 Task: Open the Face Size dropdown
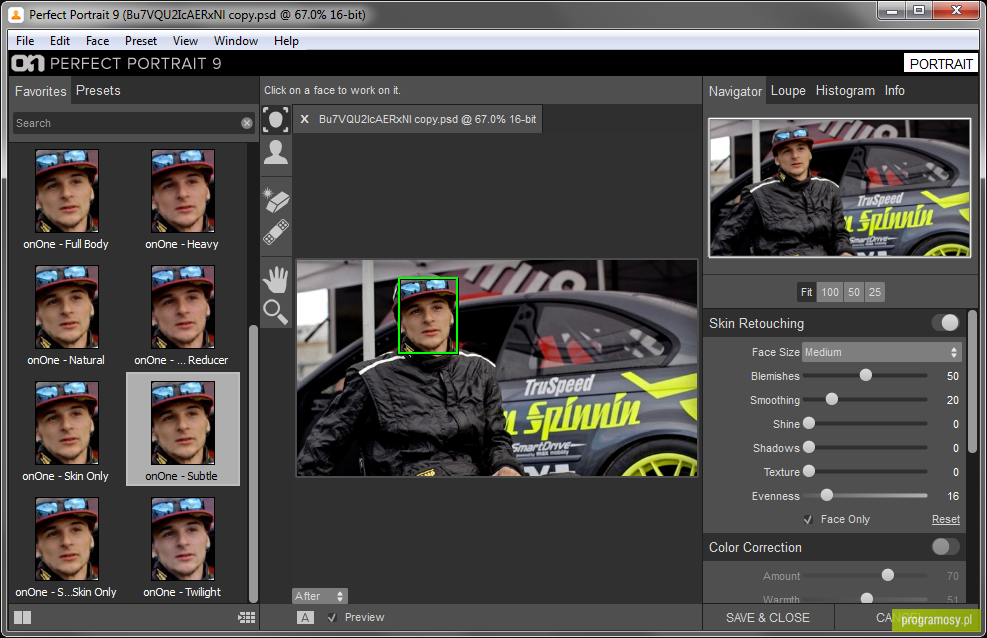[882, 352]
